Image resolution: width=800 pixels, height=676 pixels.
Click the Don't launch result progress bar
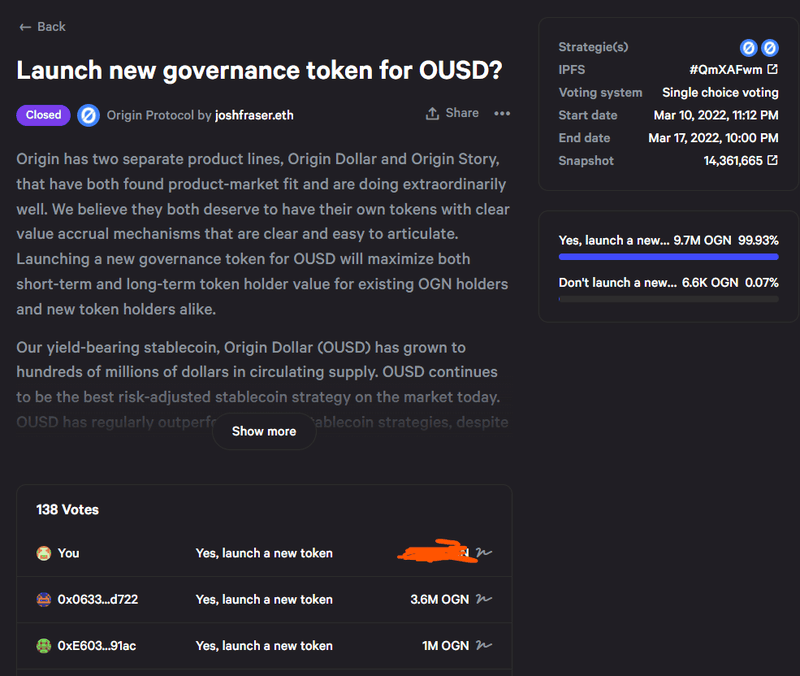tap(668, 299)
